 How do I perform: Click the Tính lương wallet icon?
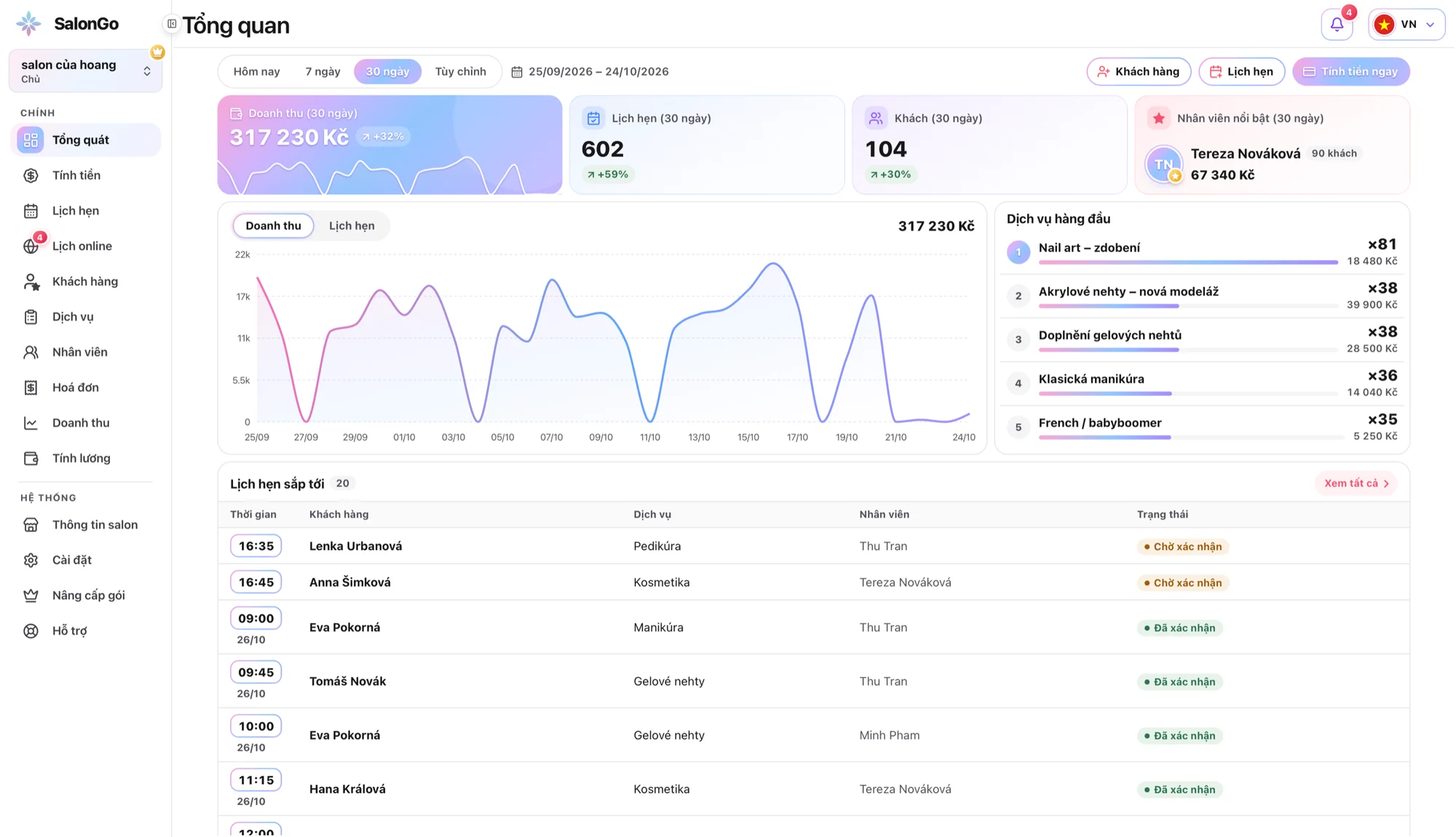point(31,459)
